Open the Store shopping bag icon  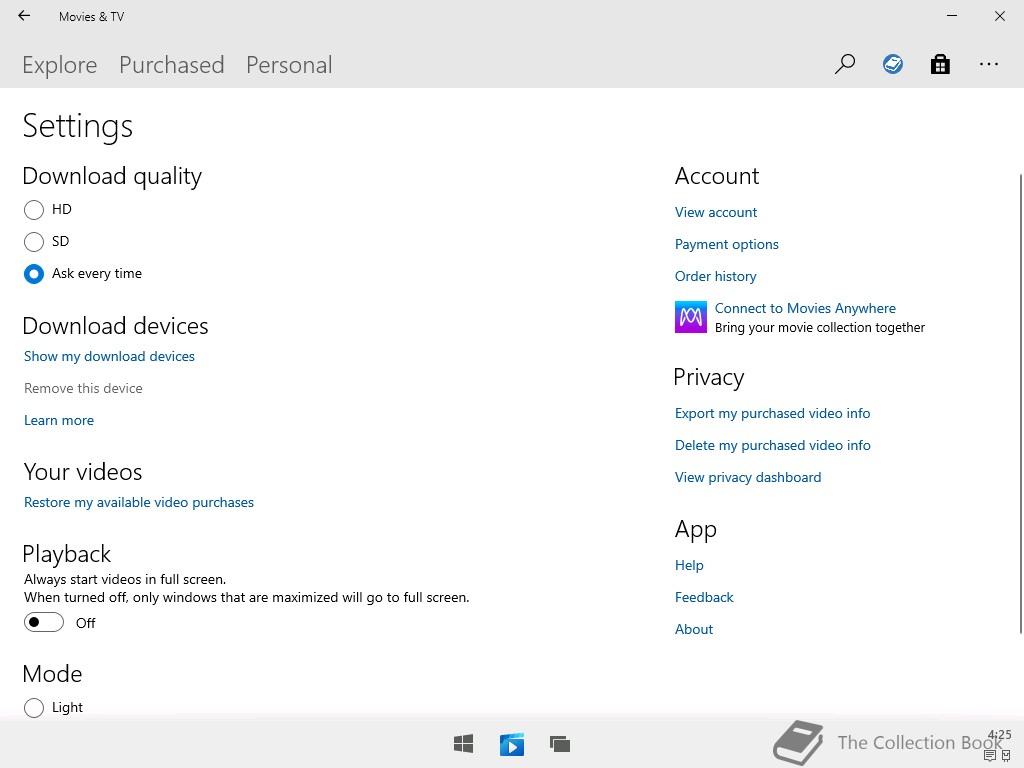(x=940, y=64)
